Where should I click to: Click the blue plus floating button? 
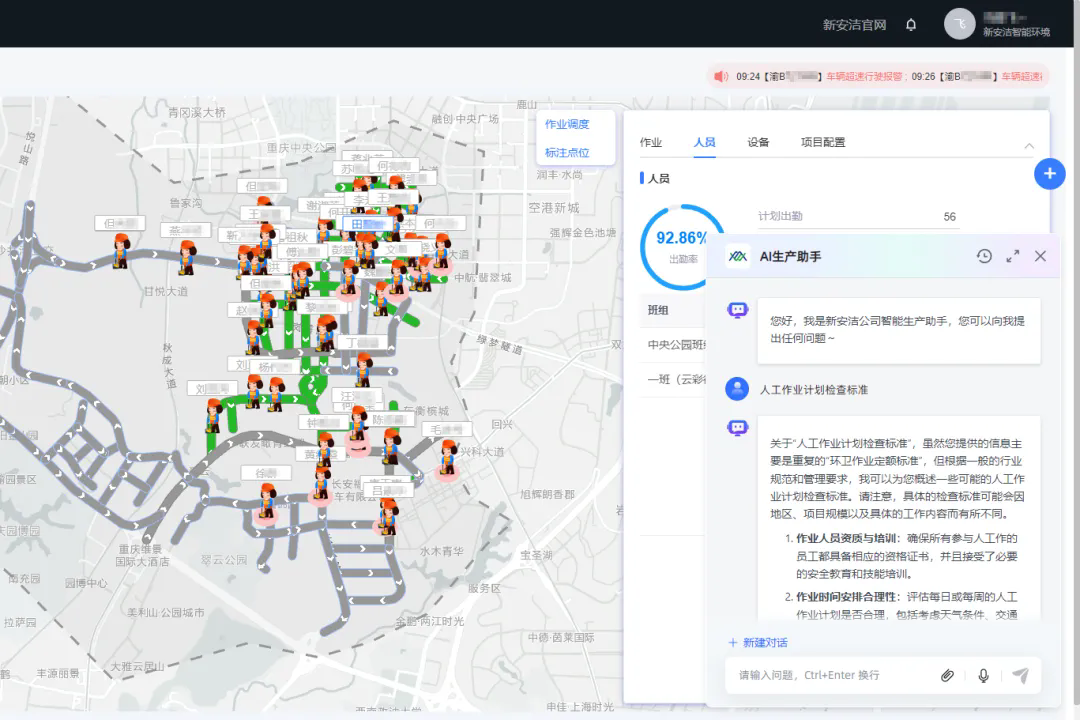point(1049,173)
